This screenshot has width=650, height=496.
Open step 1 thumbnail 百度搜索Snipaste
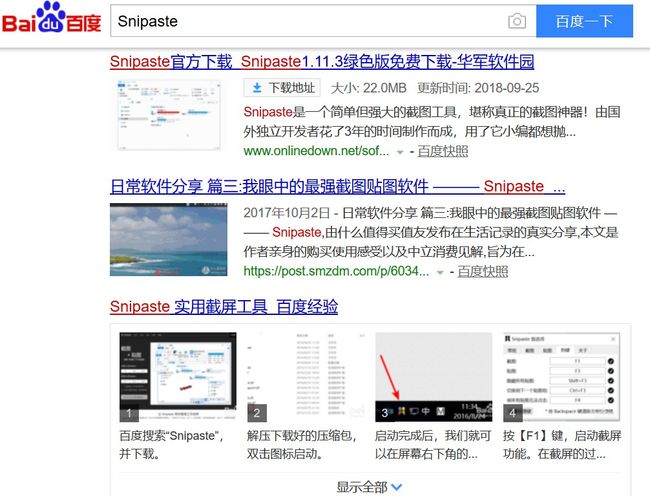tap(178, 377)
